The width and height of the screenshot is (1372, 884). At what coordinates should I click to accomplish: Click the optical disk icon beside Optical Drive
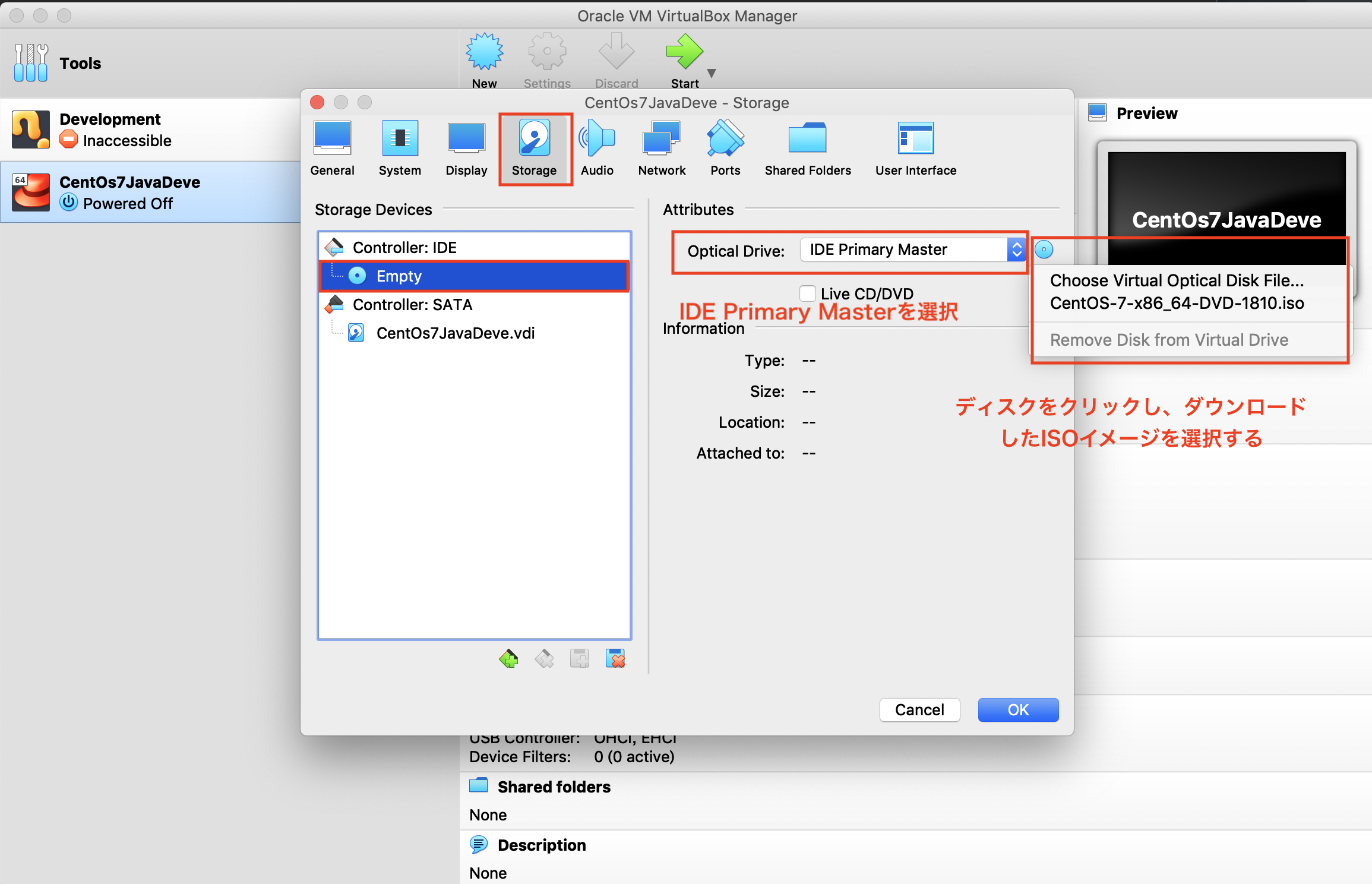pos(1044,250)
